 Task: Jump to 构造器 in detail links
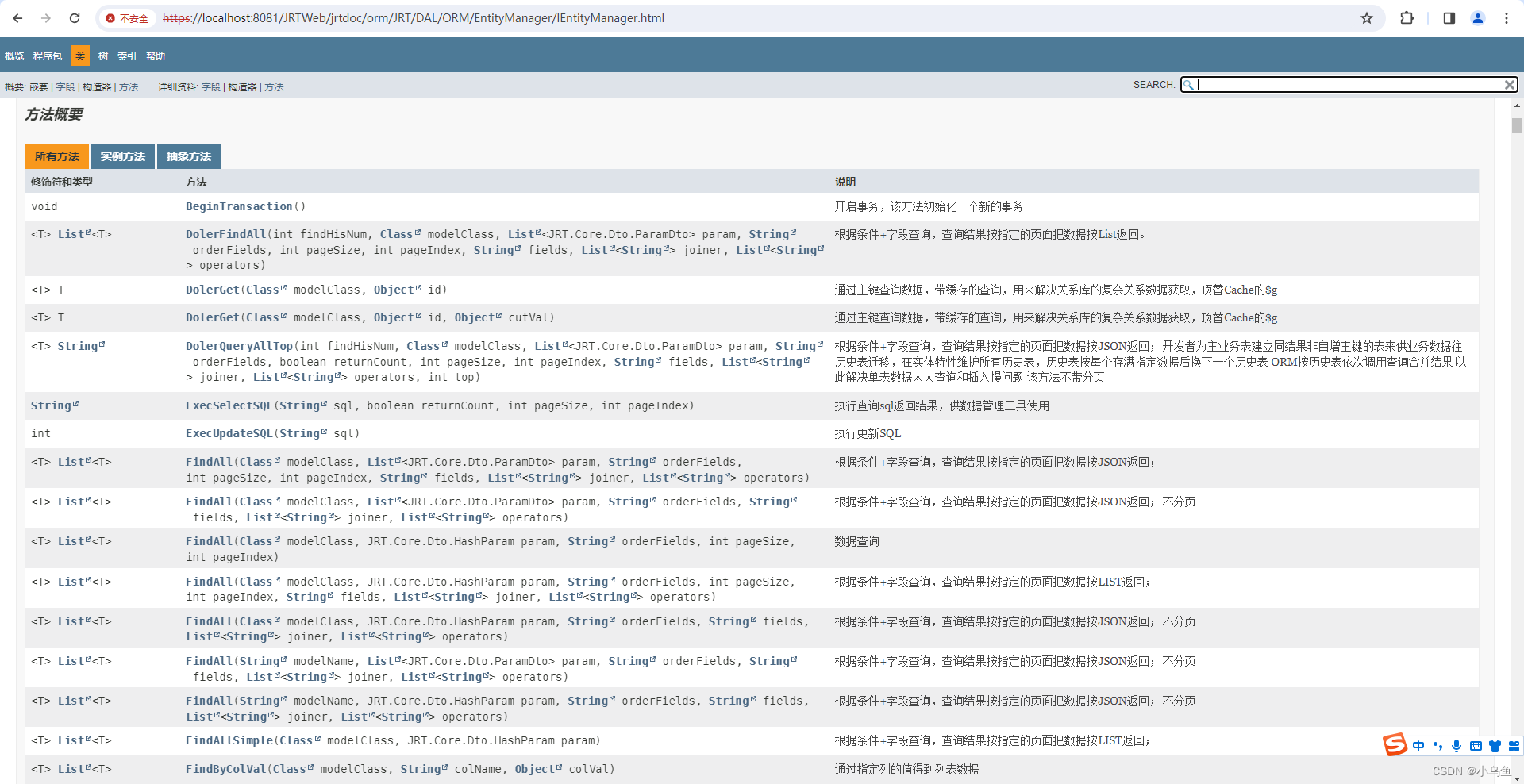pyautogui.click(x=242, y=87)
